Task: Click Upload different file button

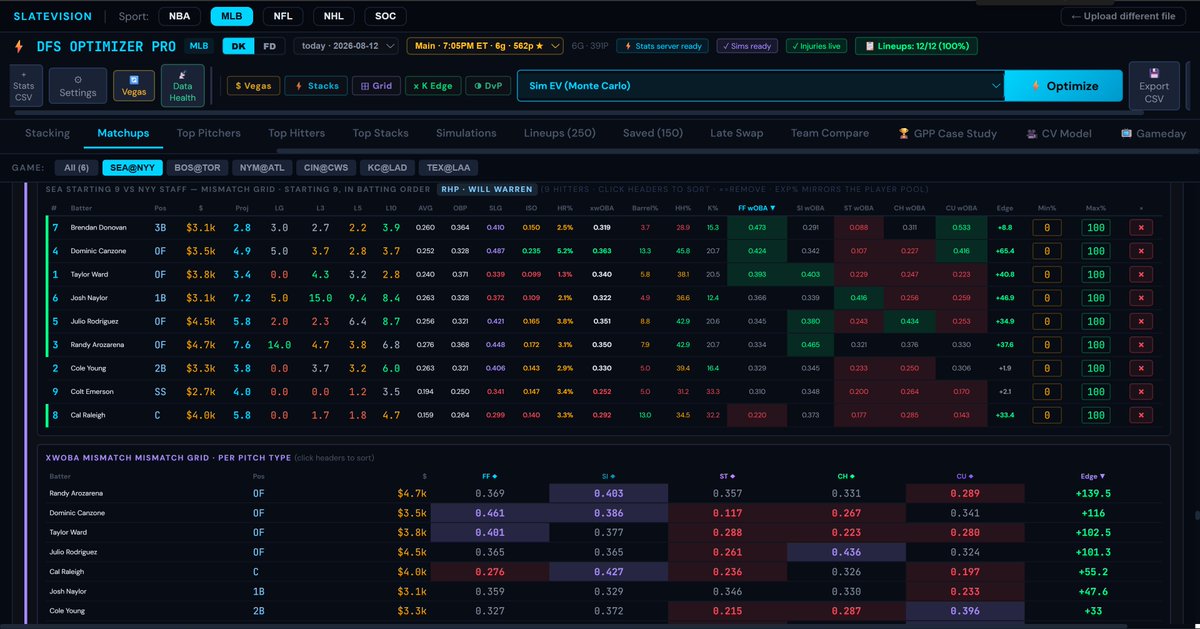Action: coord(1124,16)
